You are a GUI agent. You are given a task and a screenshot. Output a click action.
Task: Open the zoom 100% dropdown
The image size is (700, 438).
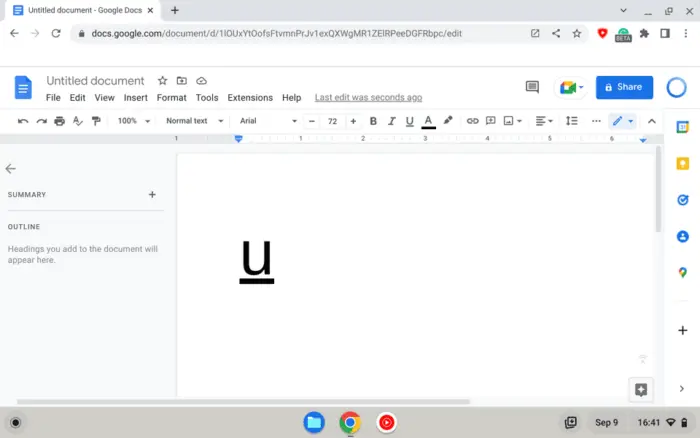[133, 121]
